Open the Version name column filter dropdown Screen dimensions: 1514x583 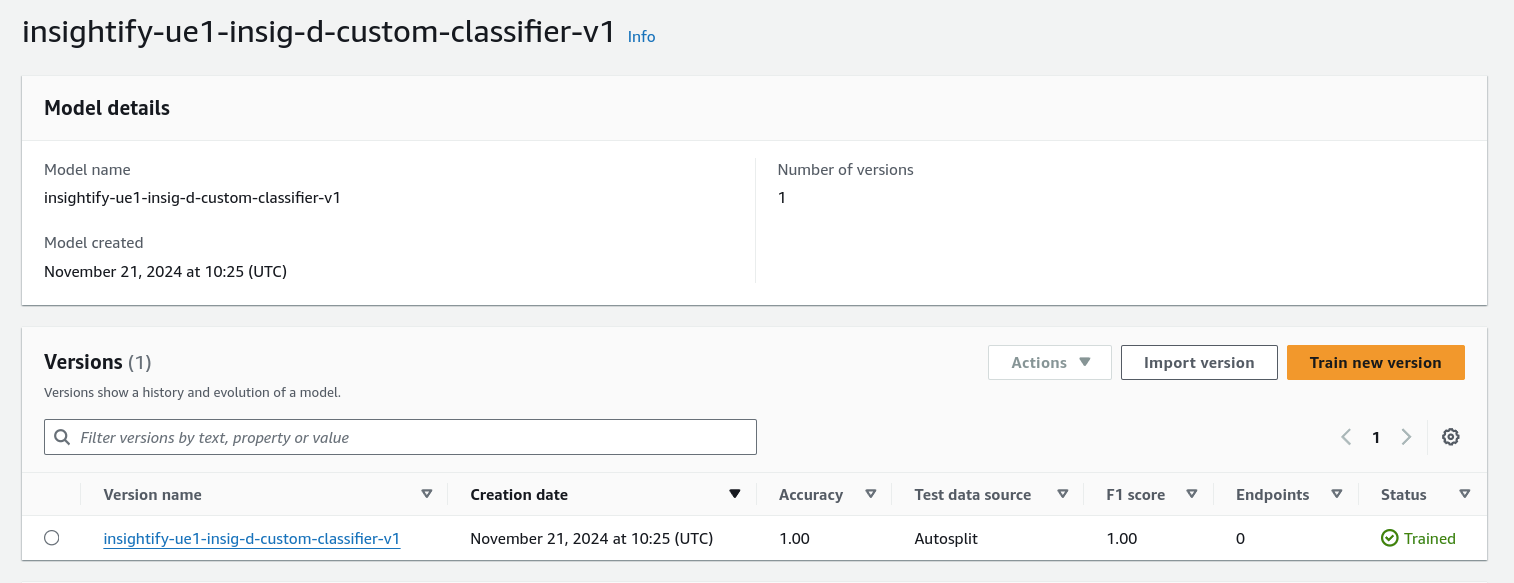point(427,494)
